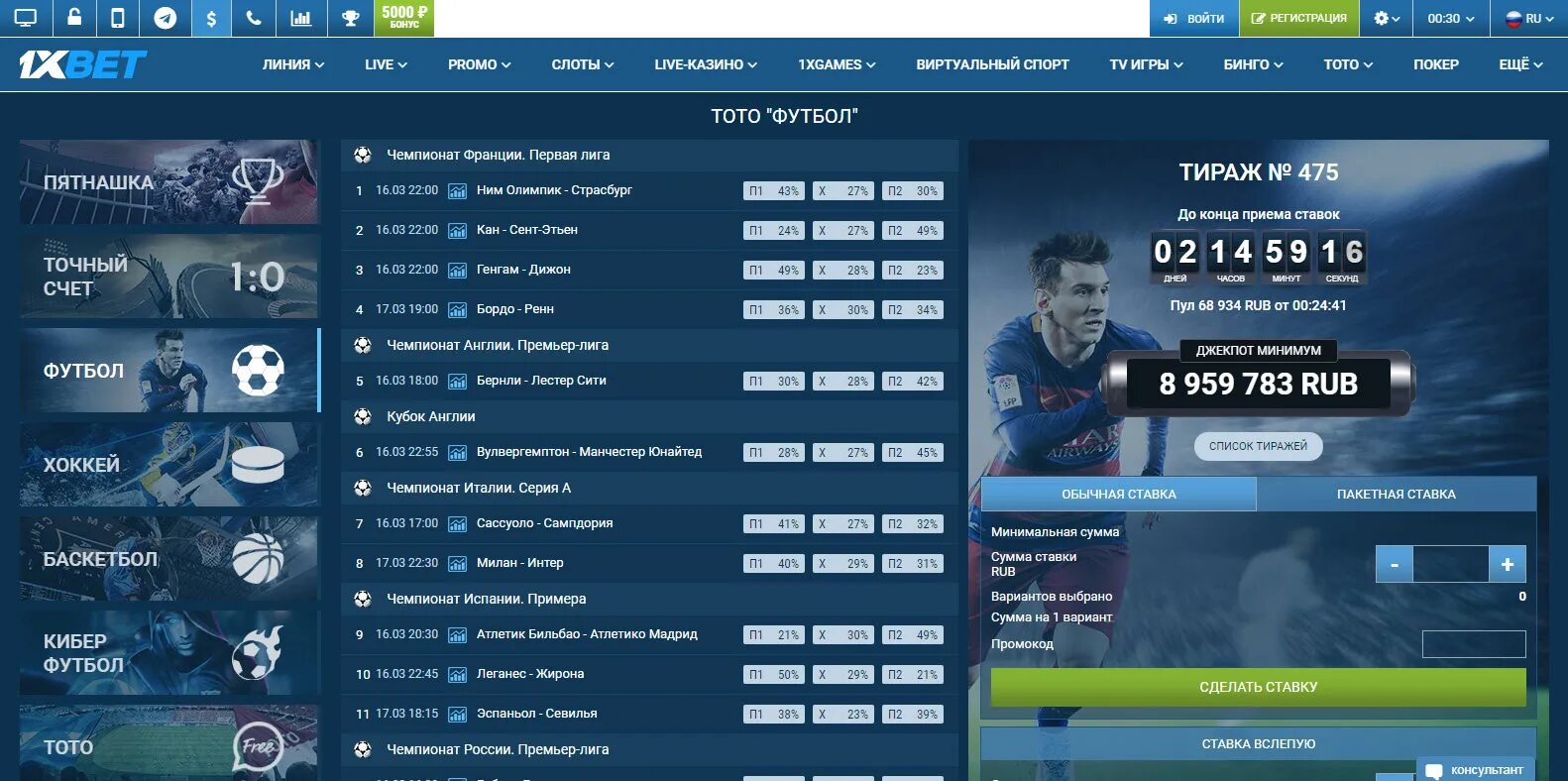The image size is (1568, 781).
Task: Expand the ЛИНИЯ menu
Action: coord(293,64)
